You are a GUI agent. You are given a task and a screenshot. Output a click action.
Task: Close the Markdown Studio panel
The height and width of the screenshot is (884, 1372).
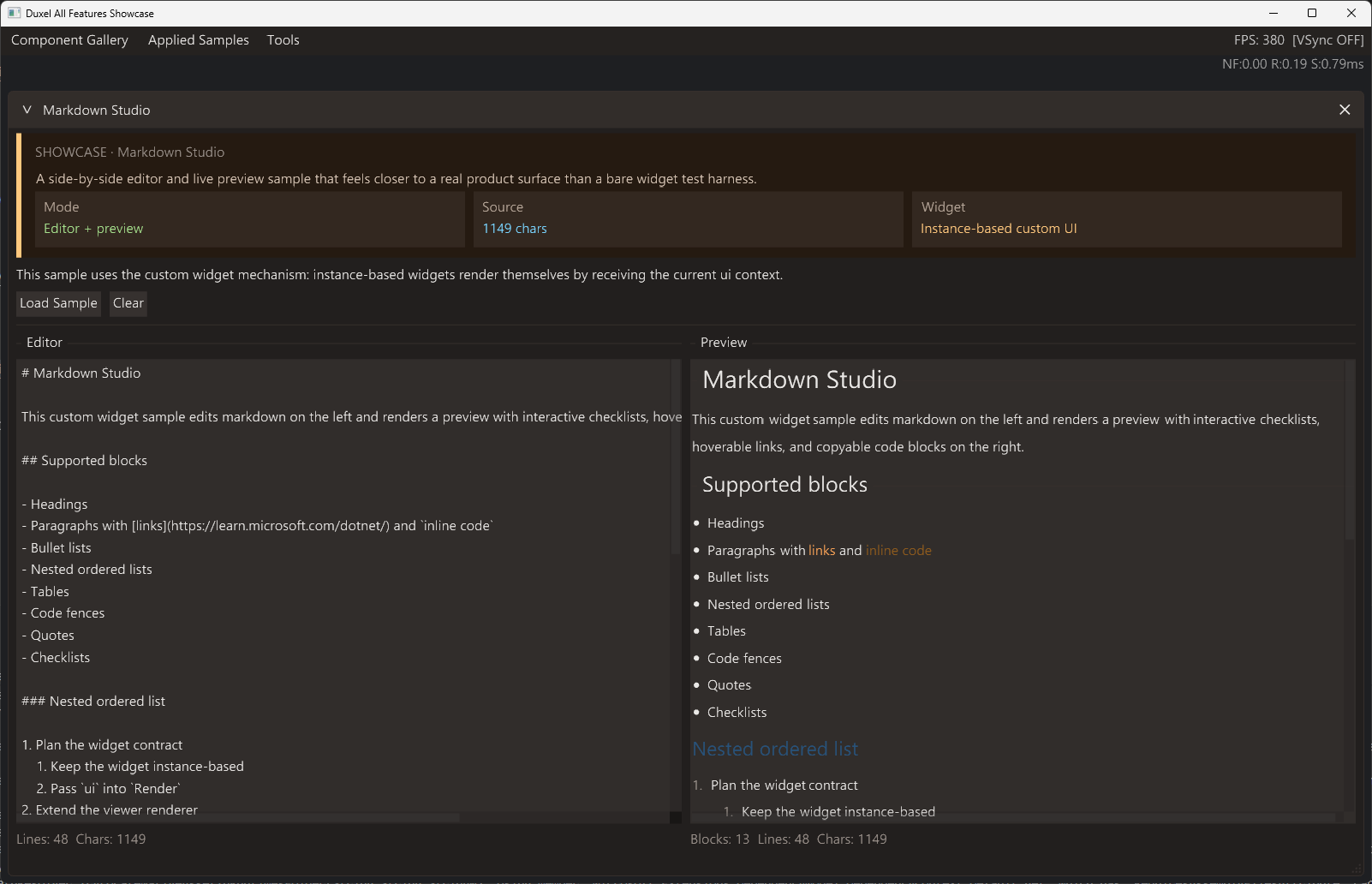click(1345, 110)
